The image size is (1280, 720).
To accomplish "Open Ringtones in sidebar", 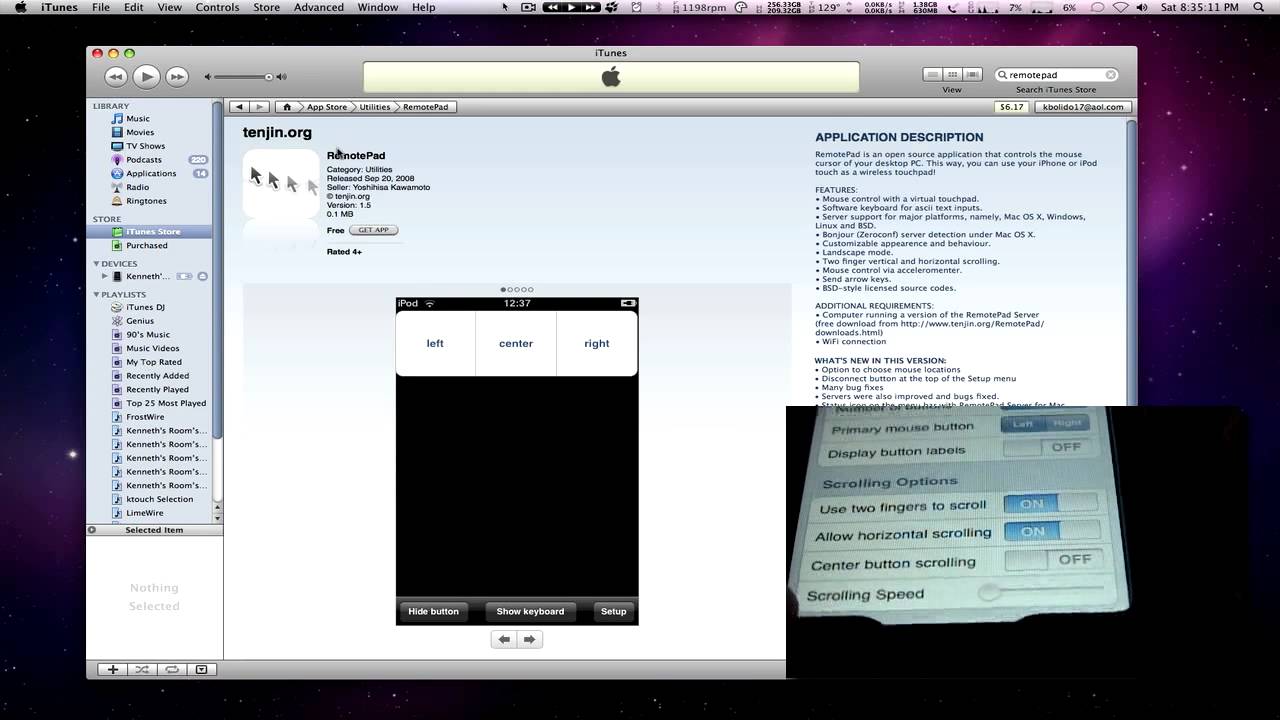I will tap(146, 201).
